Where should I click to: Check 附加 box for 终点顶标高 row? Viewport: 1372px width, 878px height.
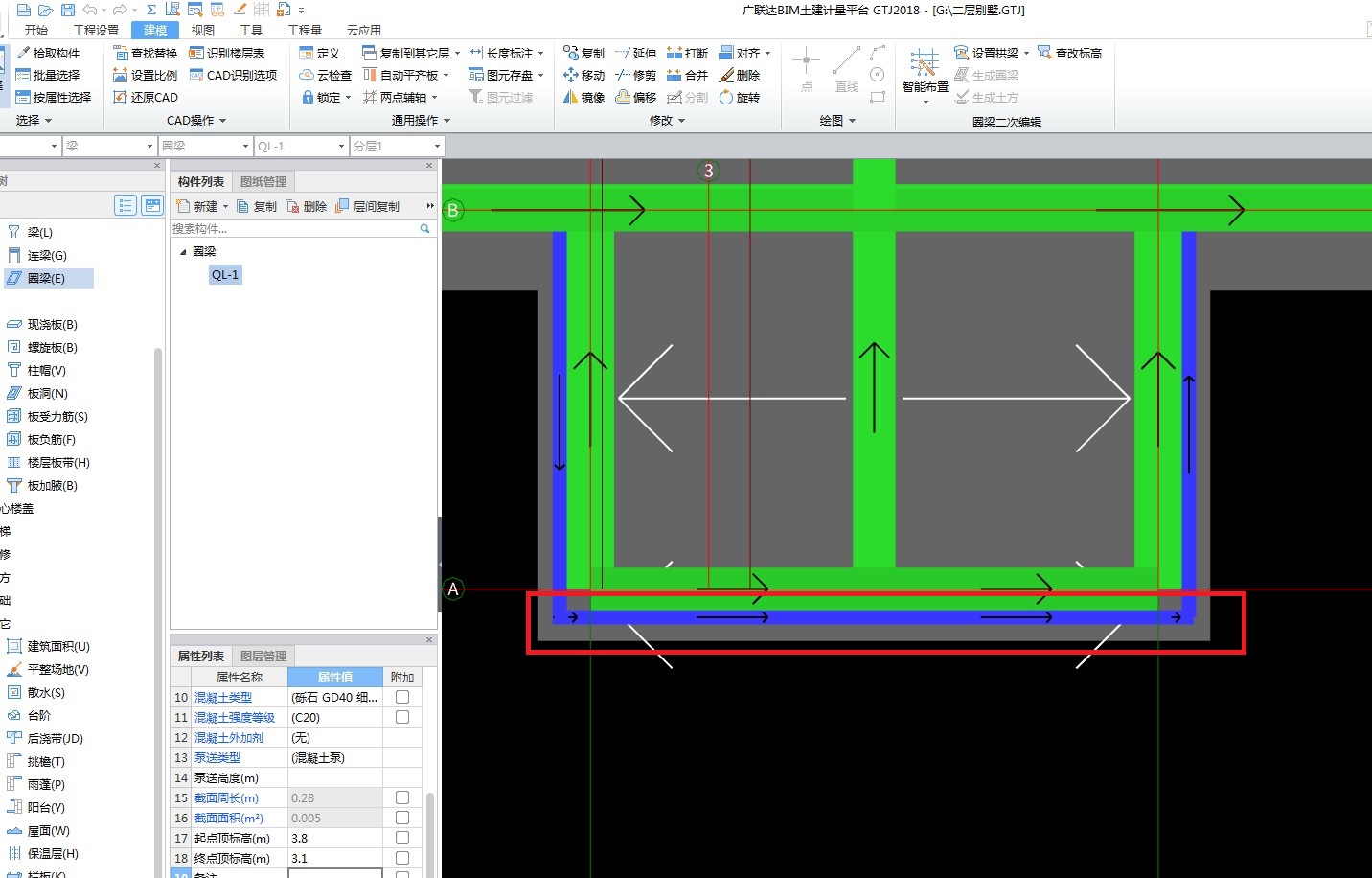[402, 858]
